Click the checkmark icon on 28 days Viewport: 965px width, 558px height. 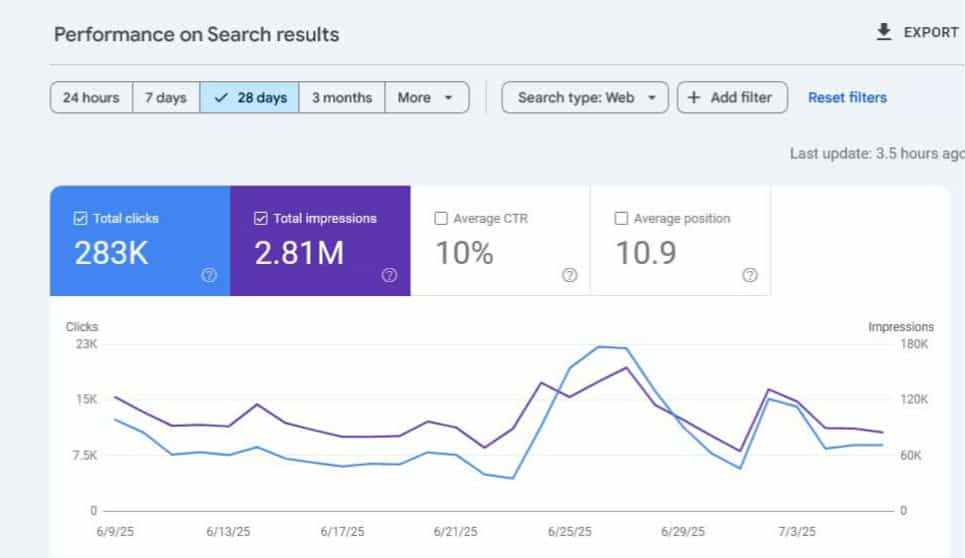point(221,98)
